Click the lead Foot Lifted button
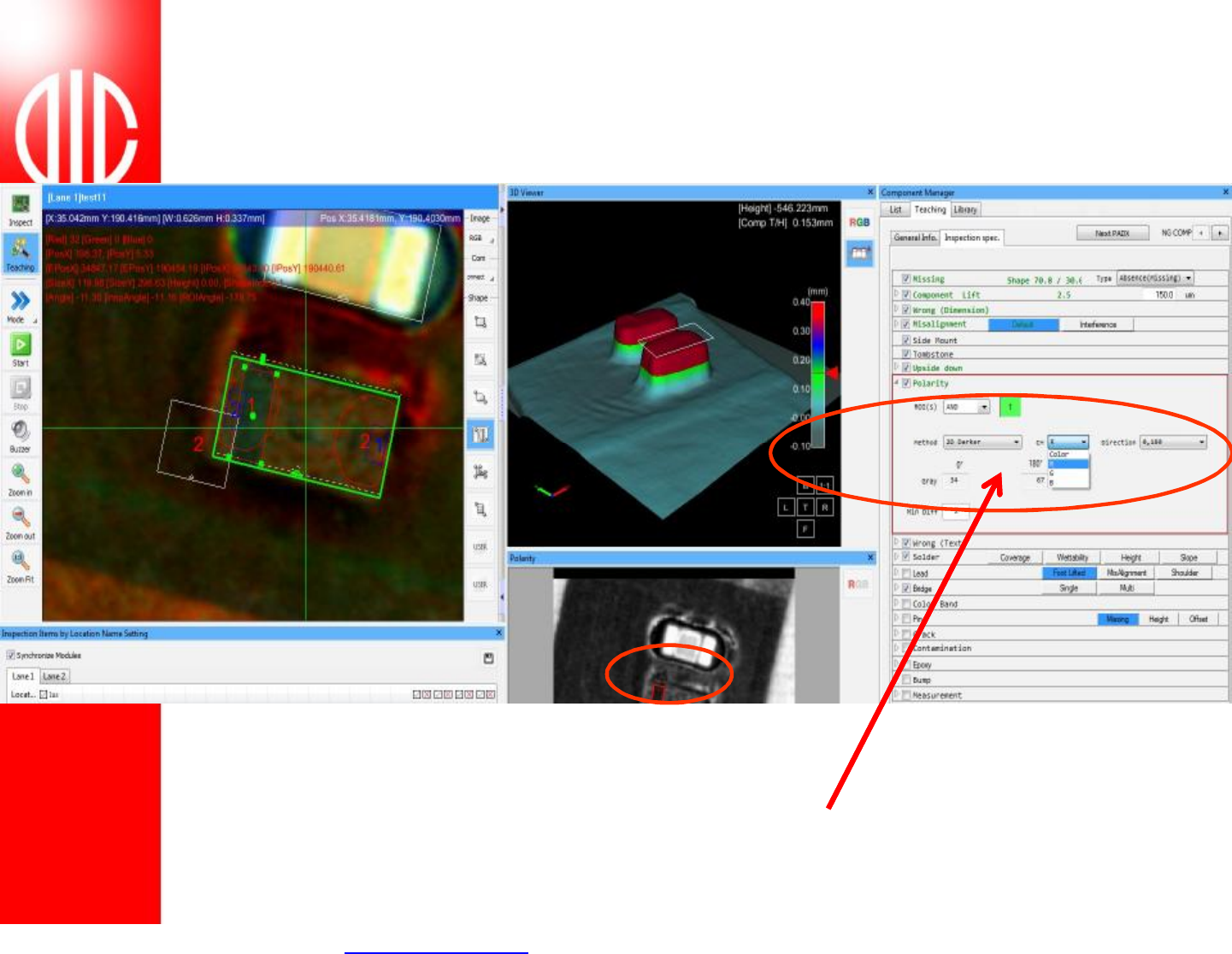The width and height of the screenshot is (1232, 954). coord(1069,573)
